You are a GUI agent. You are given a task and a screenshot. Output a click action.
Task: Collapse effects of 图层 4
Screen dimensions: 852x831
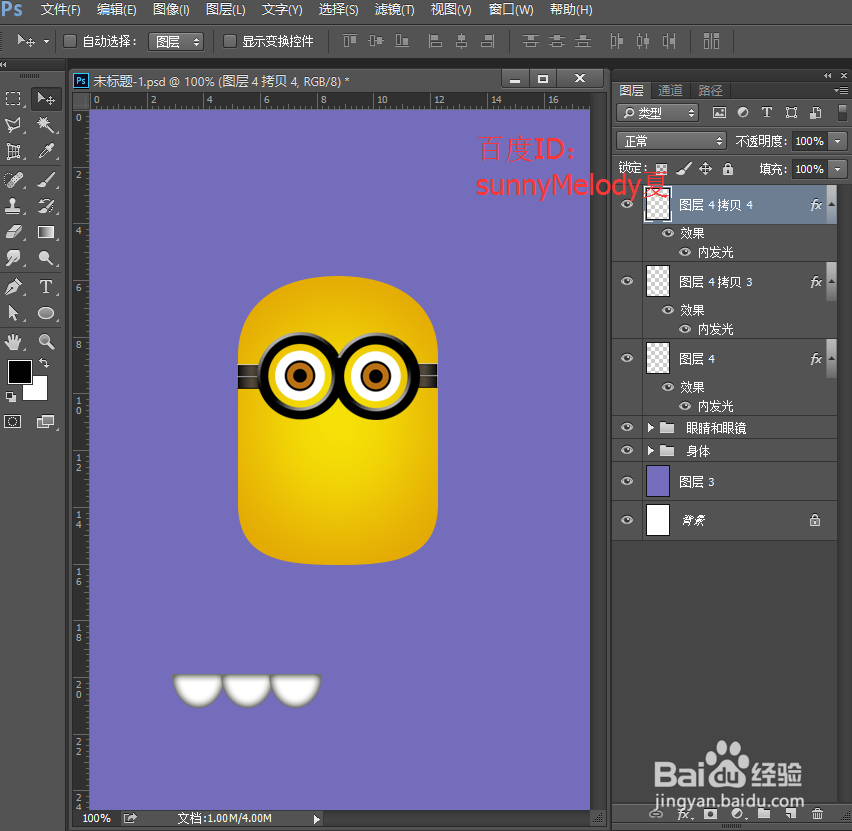(x=831, y=358)
